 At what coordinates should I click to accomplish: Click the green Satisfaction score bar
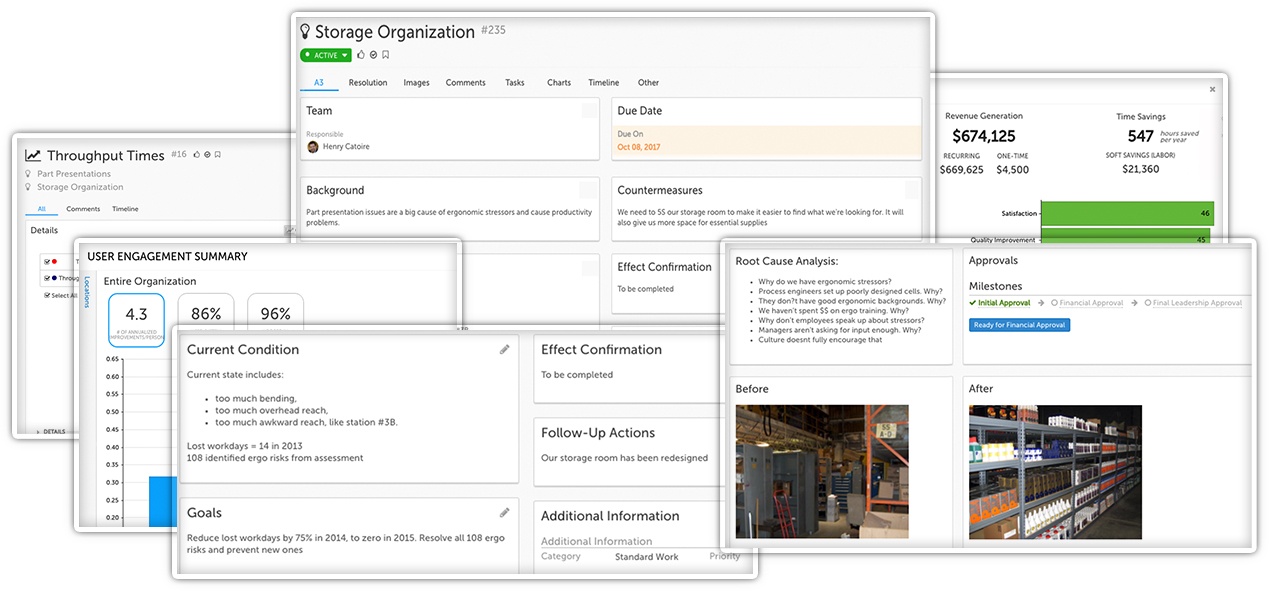pos(1127,213)
